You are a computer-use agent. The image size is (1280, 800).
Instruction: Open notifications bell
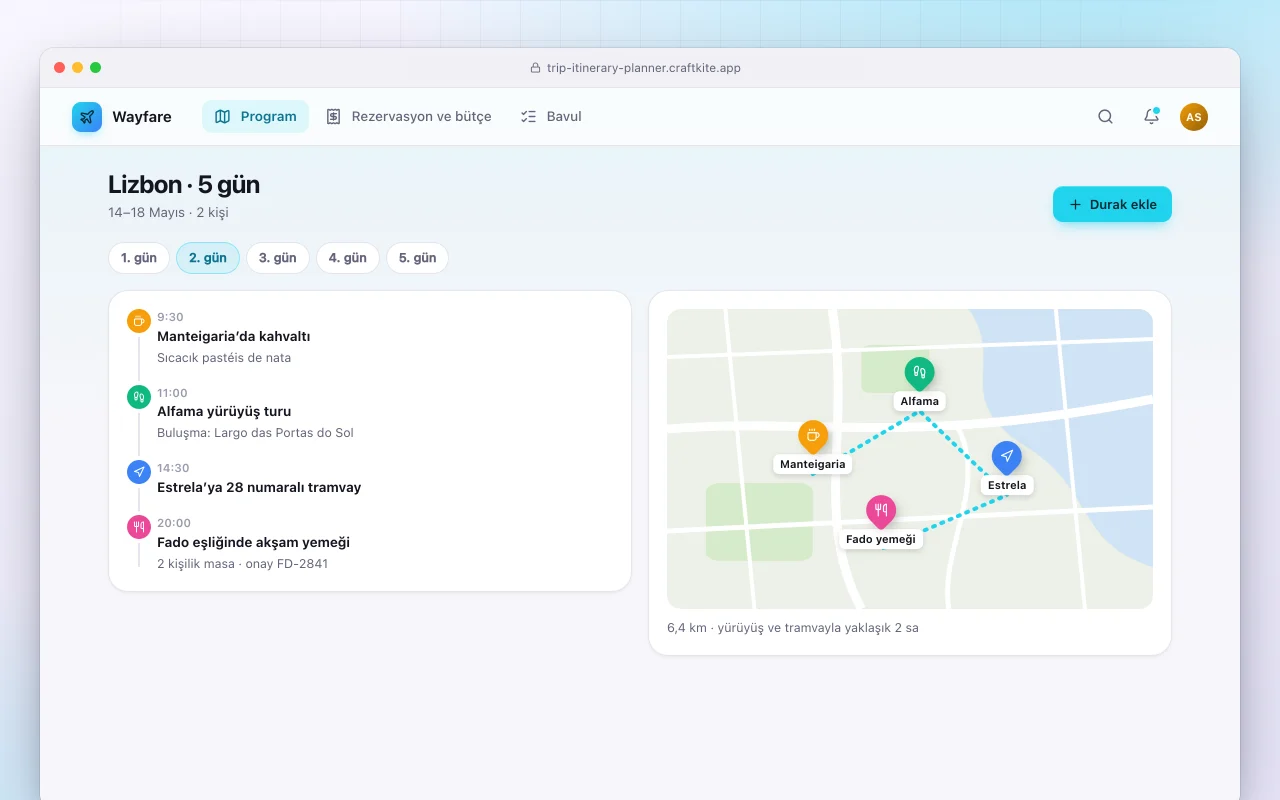pyautogui.click(x=1151, y=116)
